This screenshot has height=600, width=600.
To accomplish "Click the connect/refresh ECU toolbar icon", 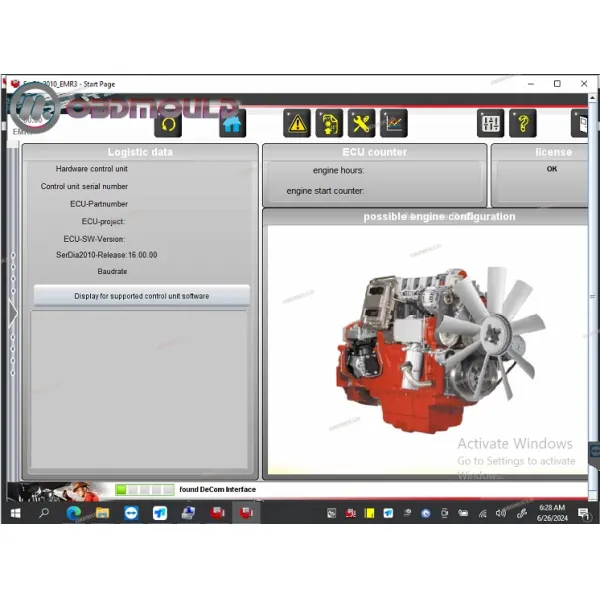I will [x=168, y=123].
